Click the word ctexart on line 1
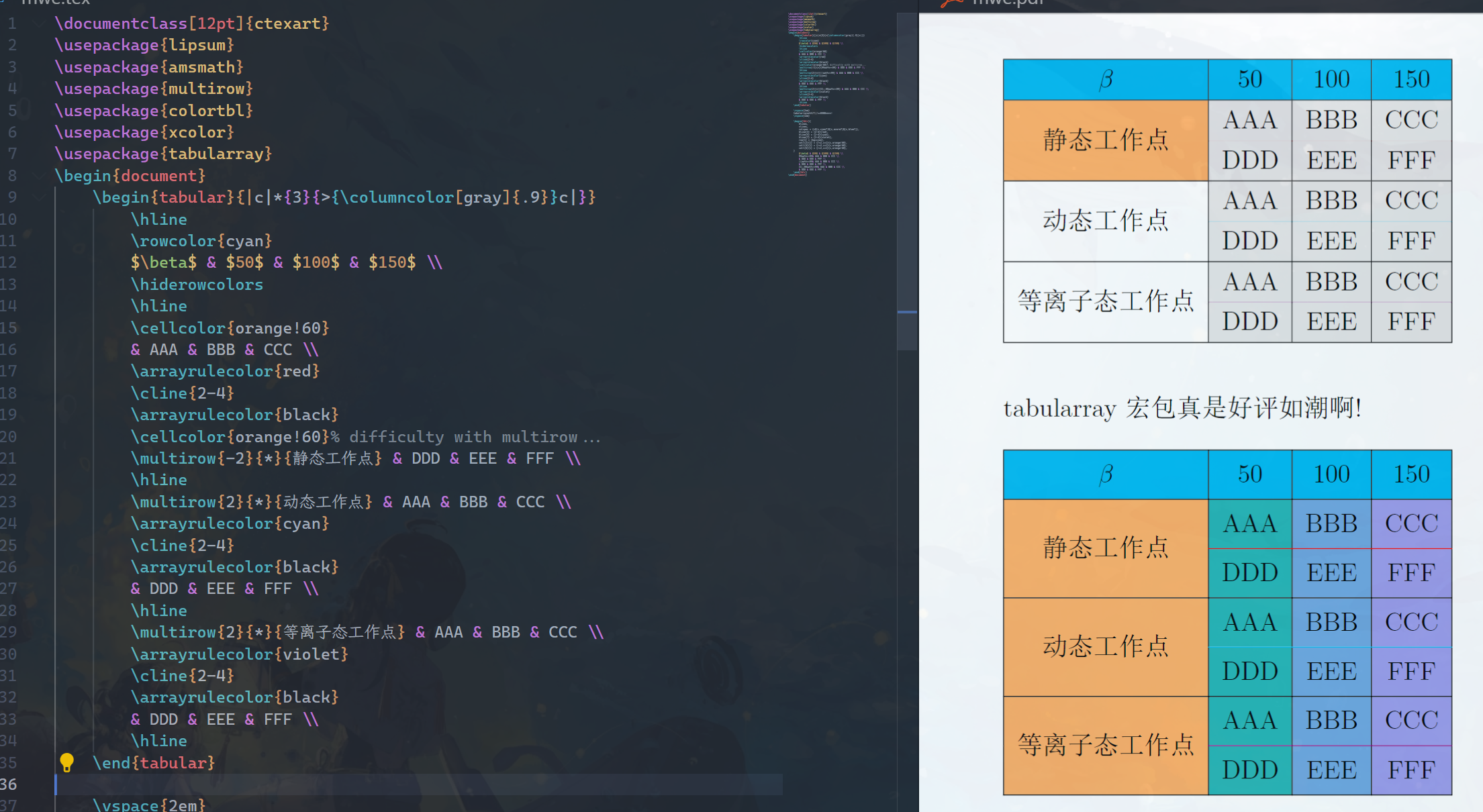This screenshot has height=812, width=1483. click(287, 23)
